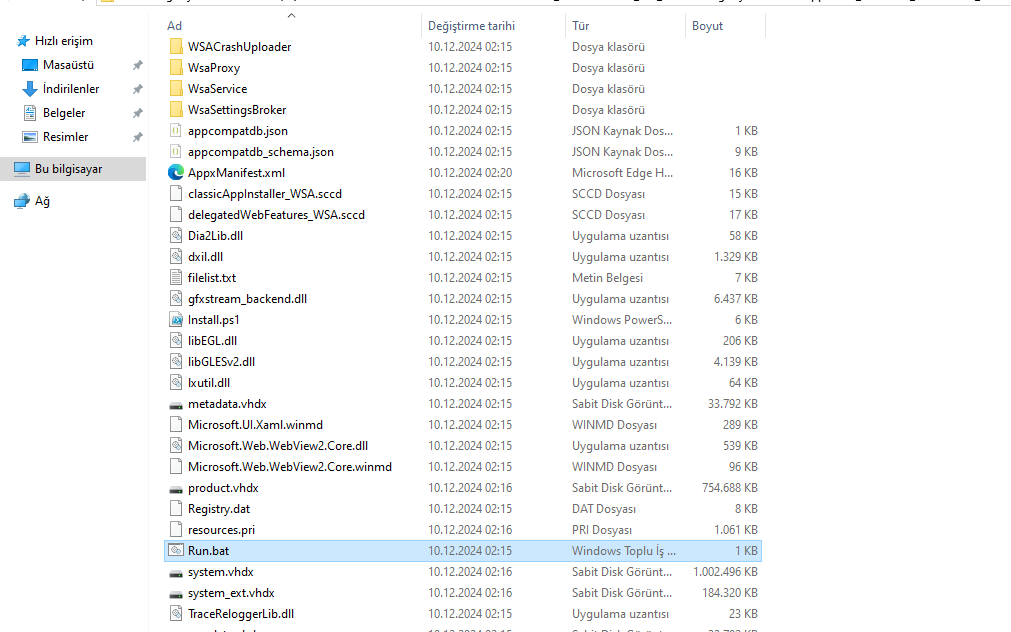Click the 184.320 KB size of system_ext.vhdx
Viewport: 1011px width, 632px height.
click(x=730, y=593)
